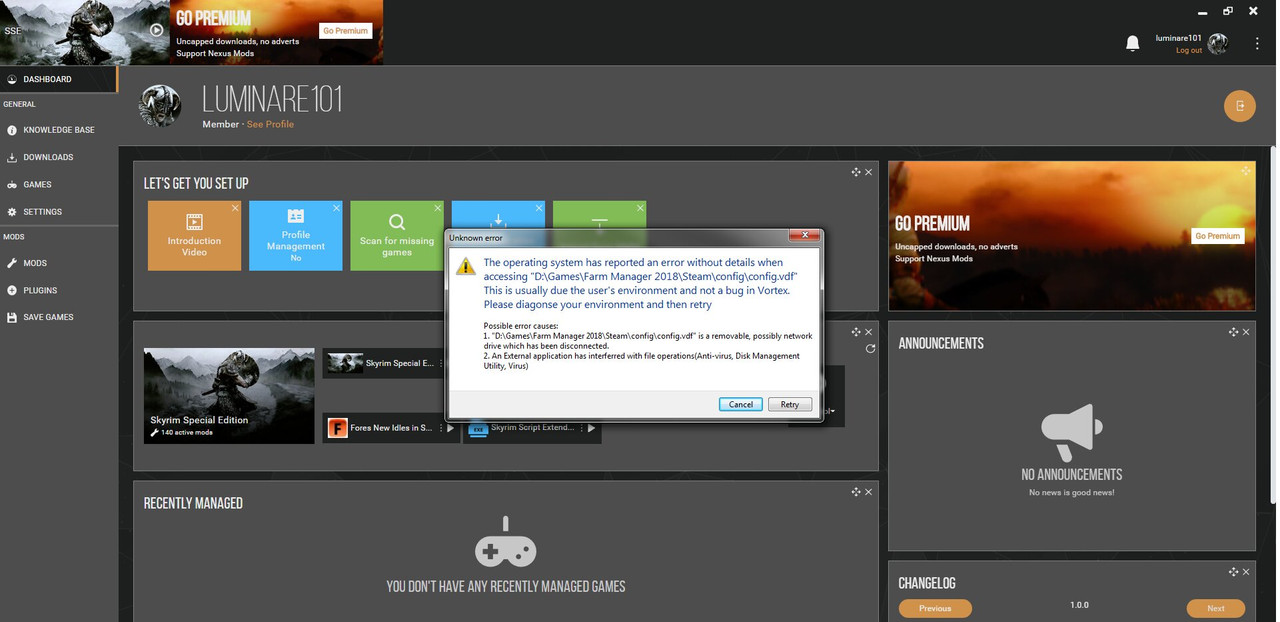Dismiss the rightmost green tile
This screenshot has width=1280, height=622.
click(x=640, y=208)
